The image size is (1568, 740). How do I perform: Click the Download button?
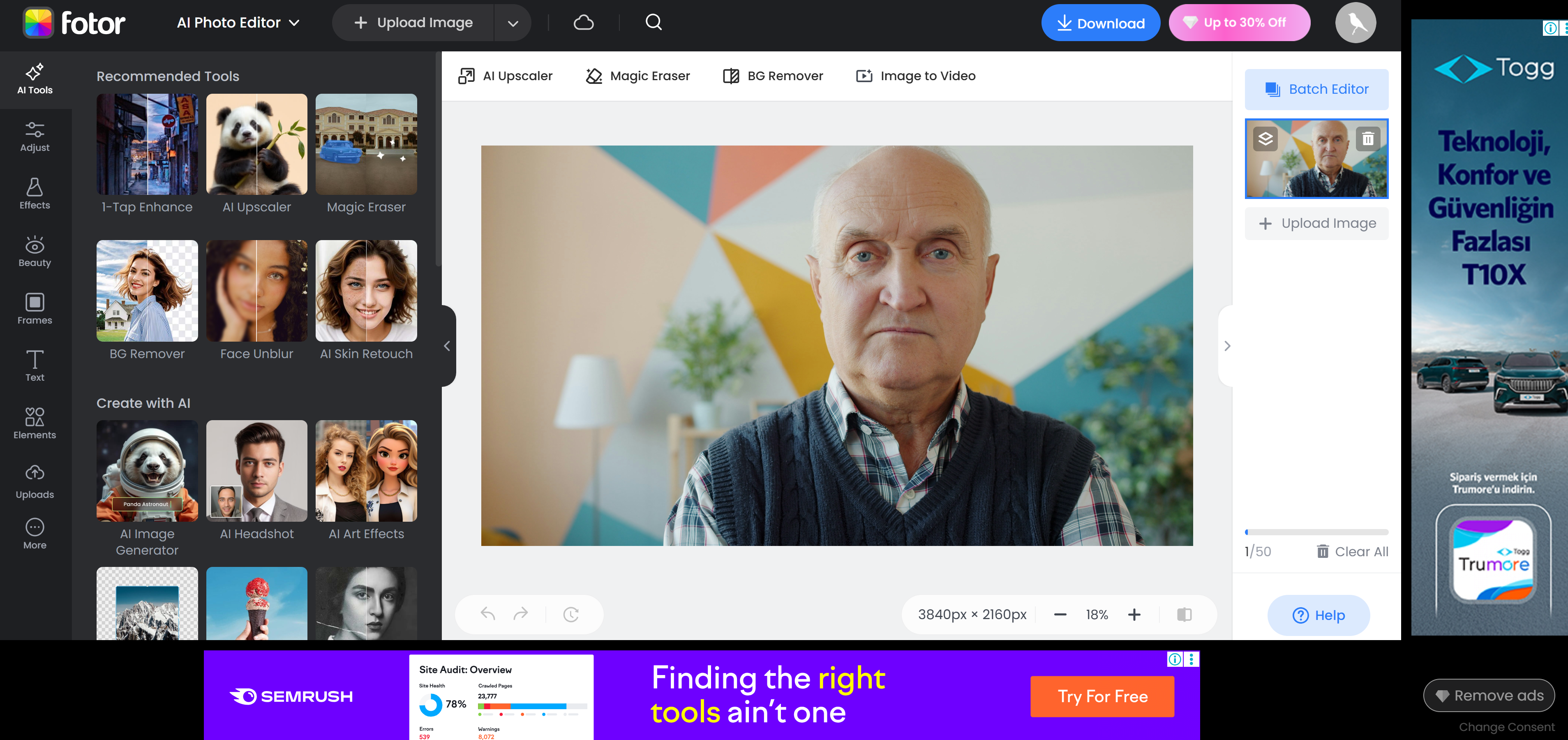click(x=1101, y=23)
